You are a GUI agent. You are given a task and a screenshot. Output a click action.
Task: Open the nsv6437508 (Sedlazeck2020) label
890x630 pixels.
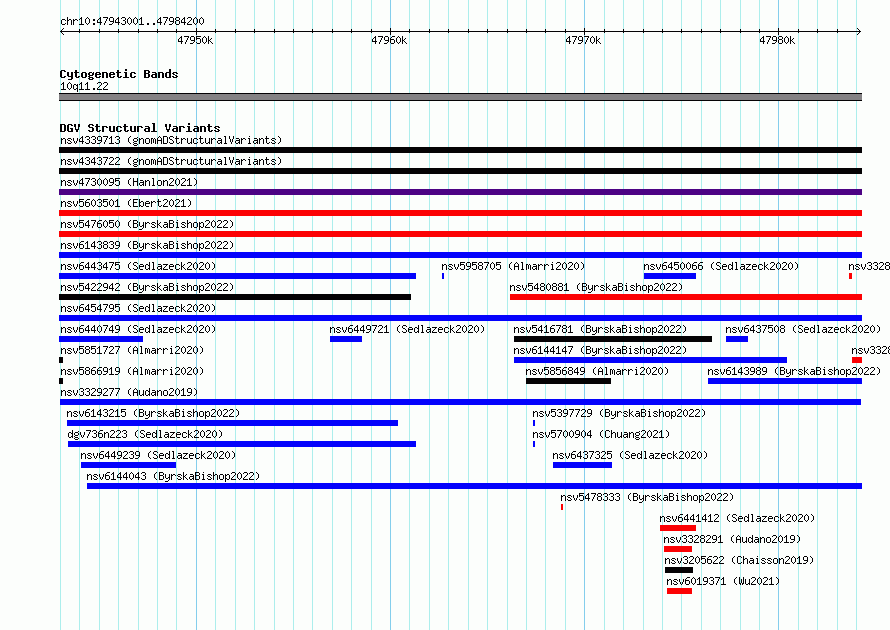point(803,329)
